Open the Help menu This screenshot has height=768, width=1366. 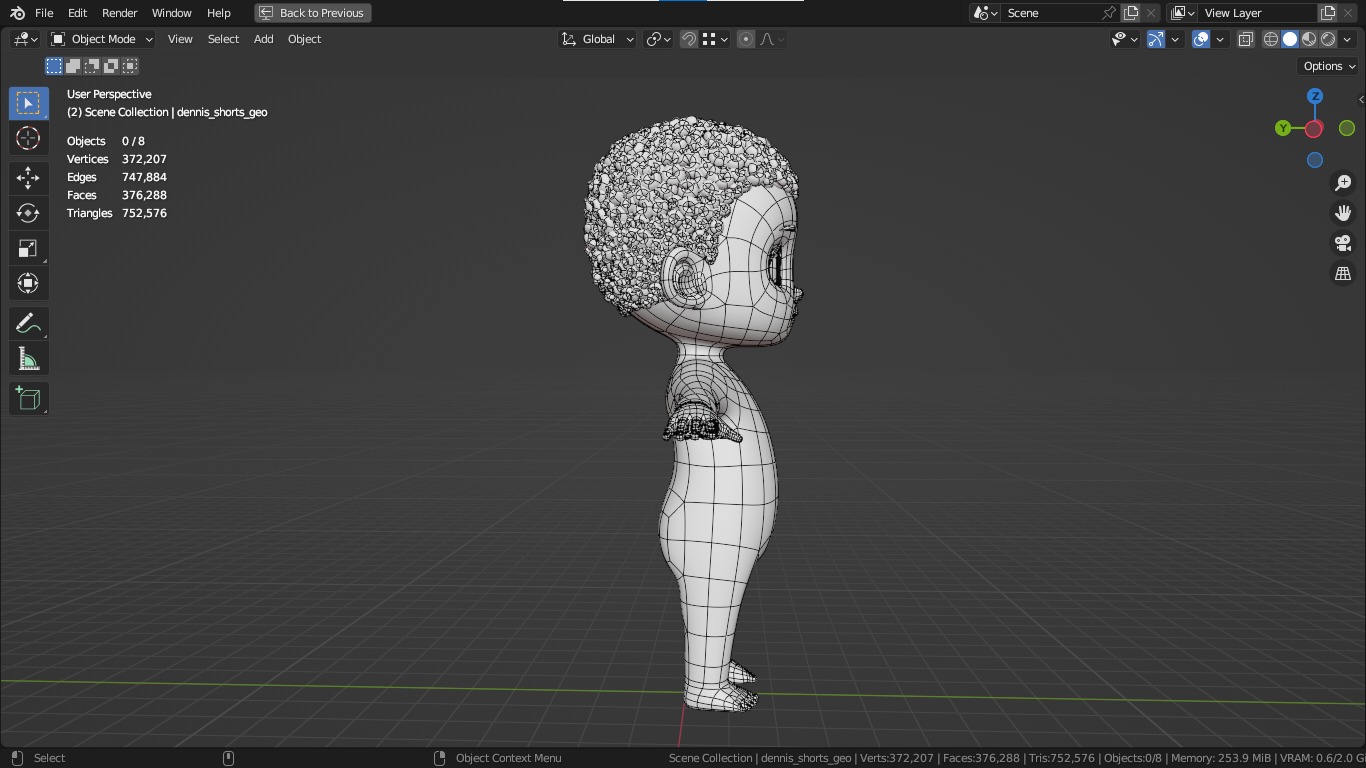[x=218, y=13]
